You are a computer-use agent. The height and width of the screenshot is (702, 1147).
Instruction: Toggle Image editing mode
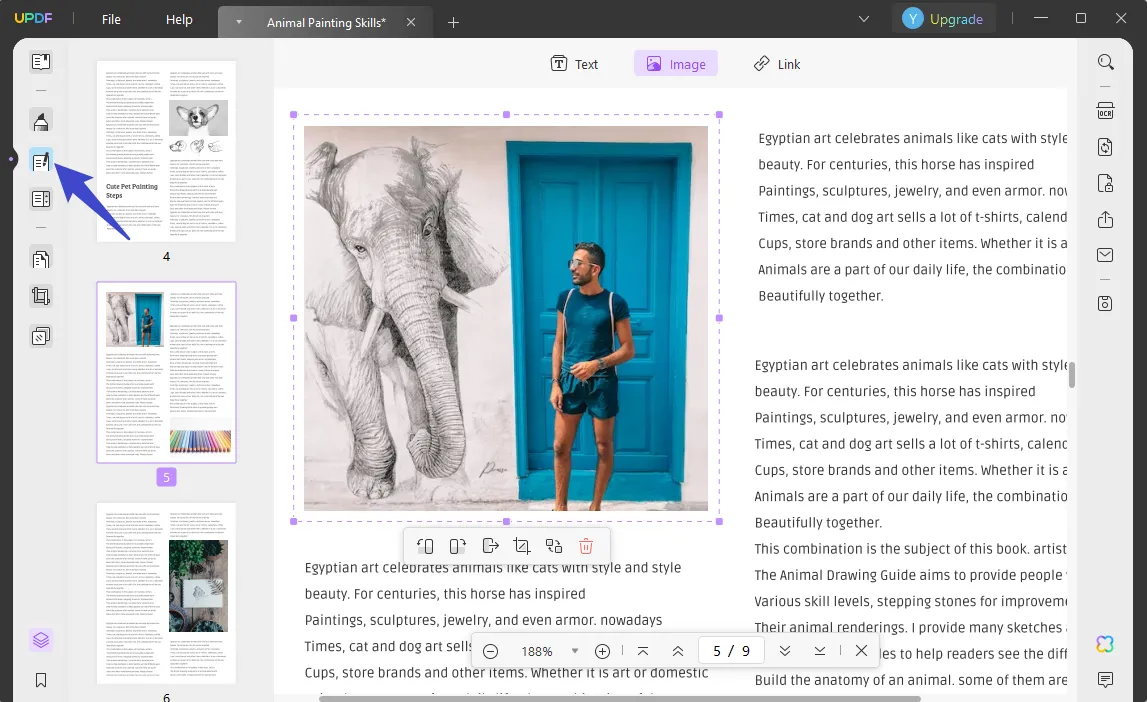click(676, 63)
